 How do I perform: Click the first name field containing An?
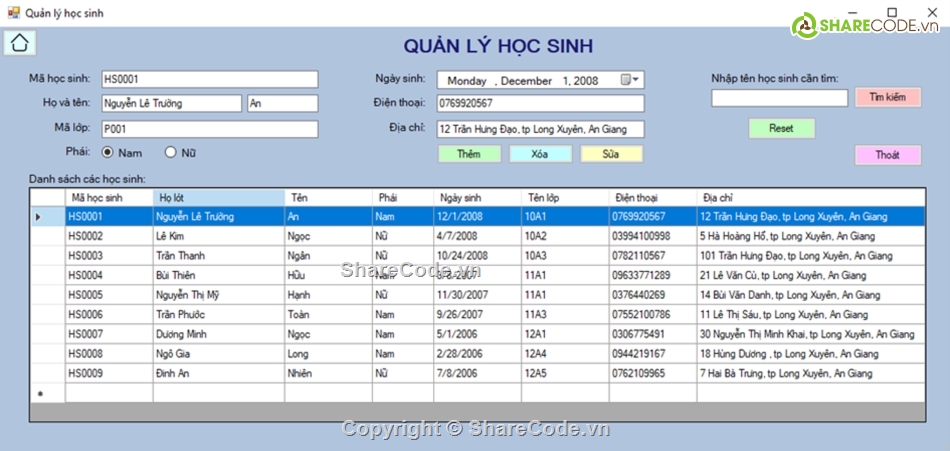tap(283, 104)
